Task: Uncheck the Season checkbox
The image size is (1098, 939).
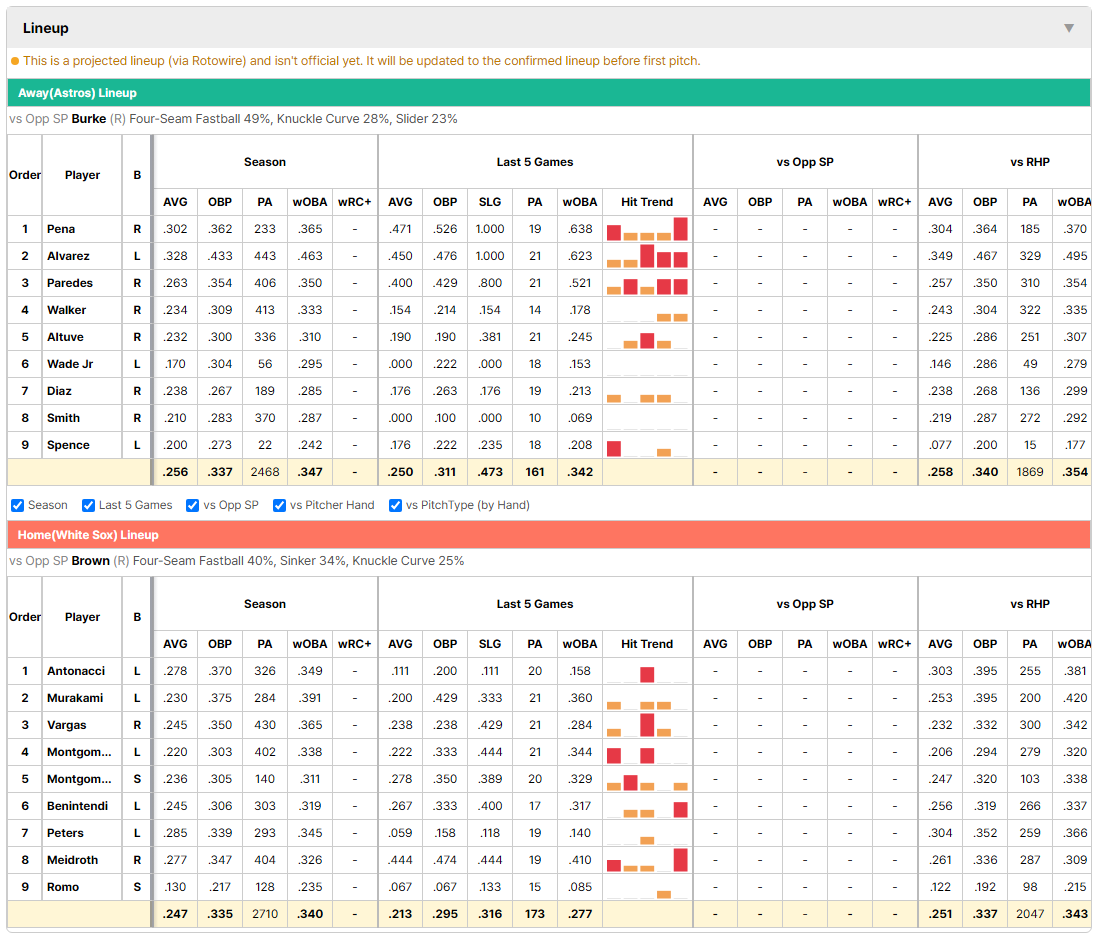Action: pos(18,506)
